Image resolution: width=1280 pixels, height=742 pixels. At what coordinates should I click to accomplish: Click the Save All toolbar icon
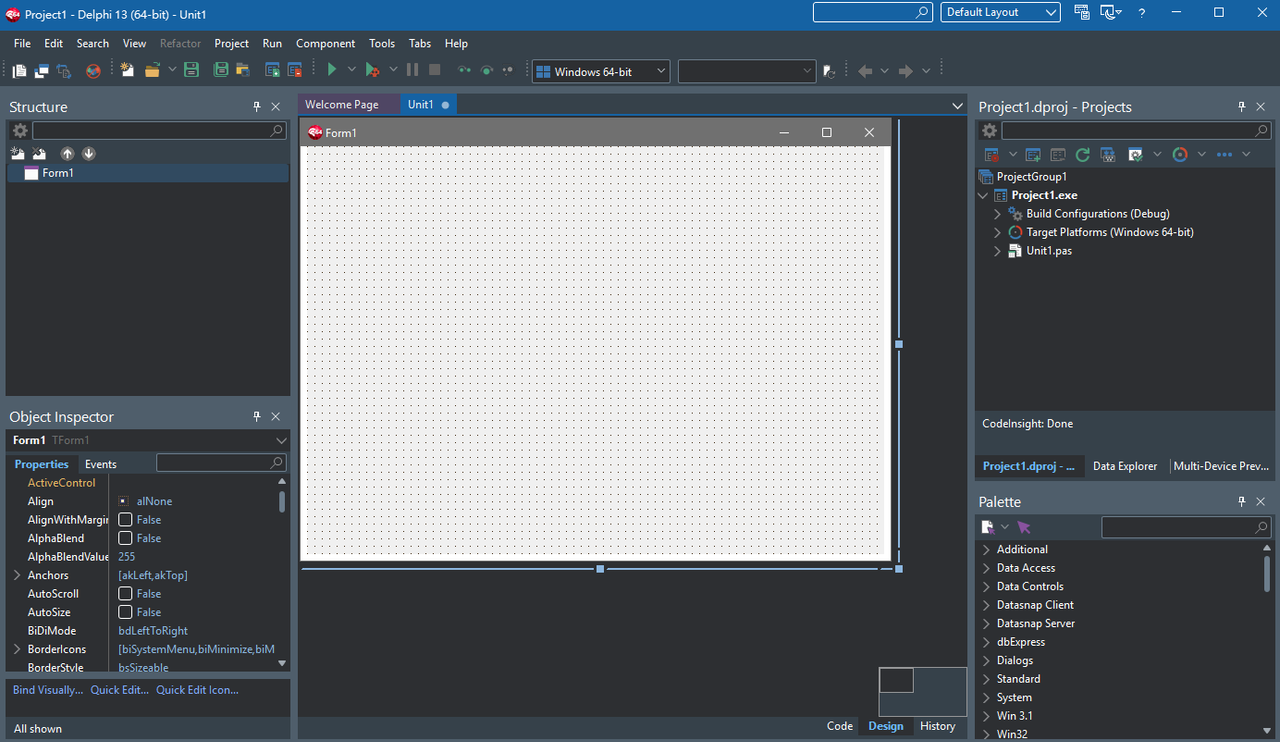(219, 70)
